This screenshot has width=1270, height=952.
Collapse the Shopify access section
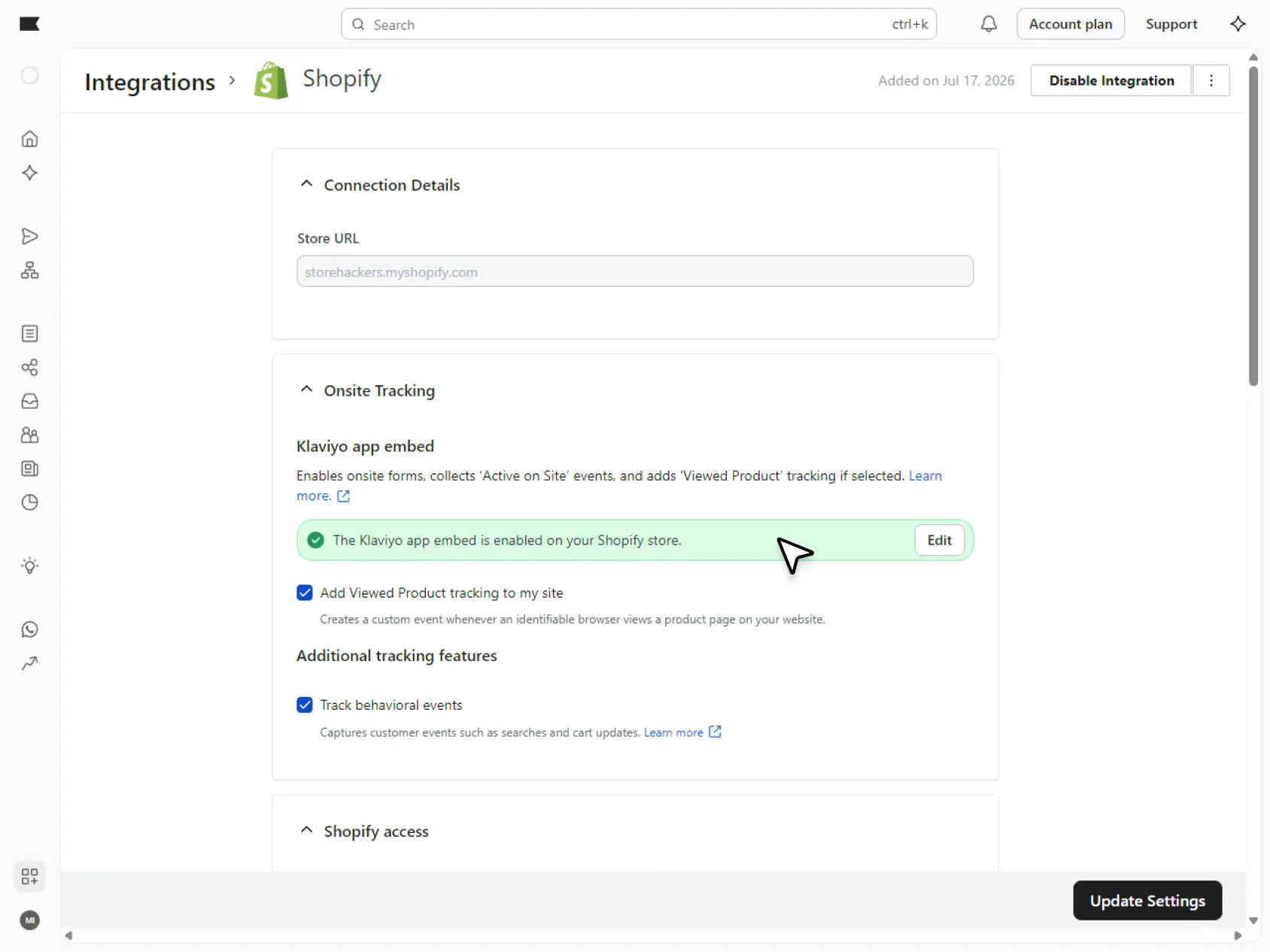click(x=306, y=830)
